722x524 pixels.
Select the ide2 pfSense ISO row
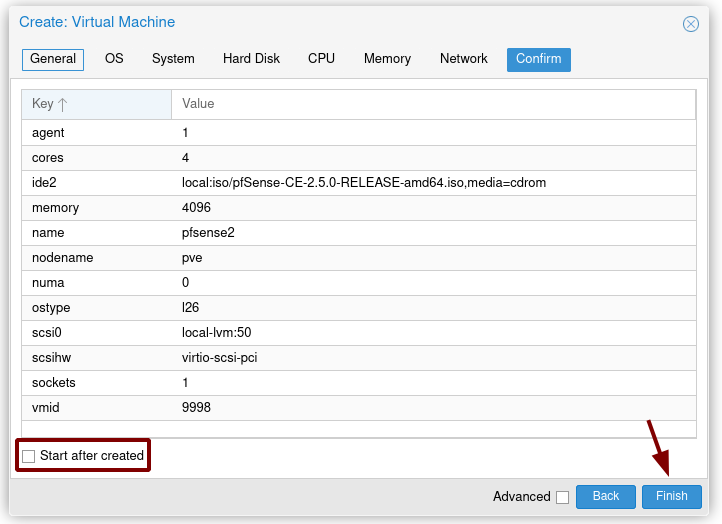[x=359, y=183]
